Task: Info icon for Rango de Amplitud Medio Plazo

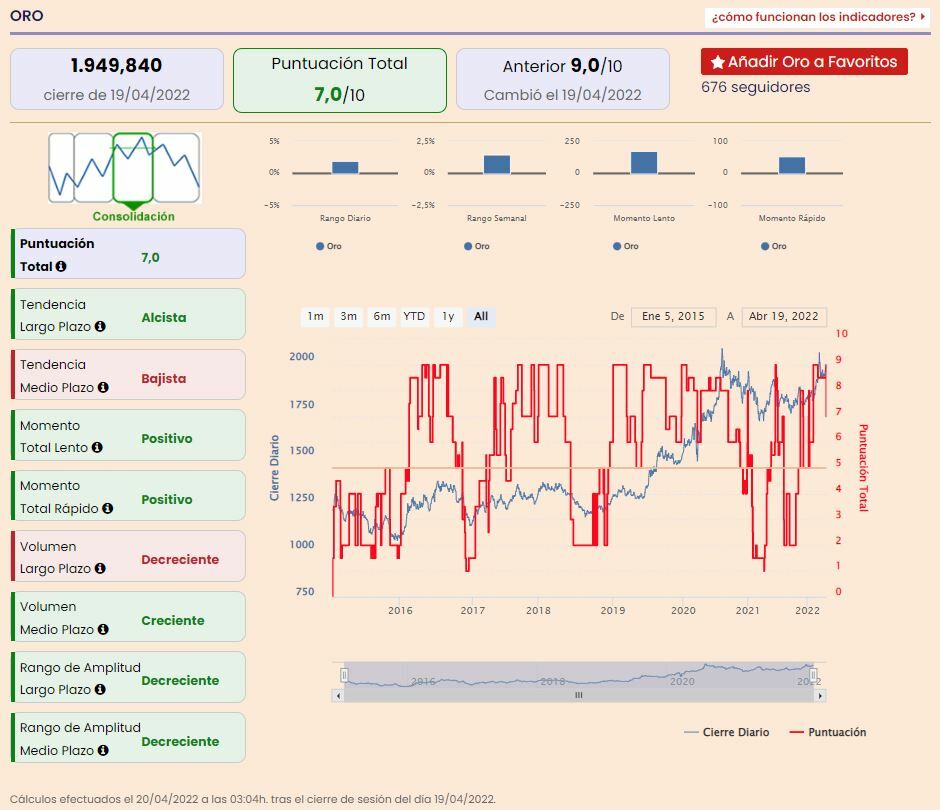Action: coord(103,750)
